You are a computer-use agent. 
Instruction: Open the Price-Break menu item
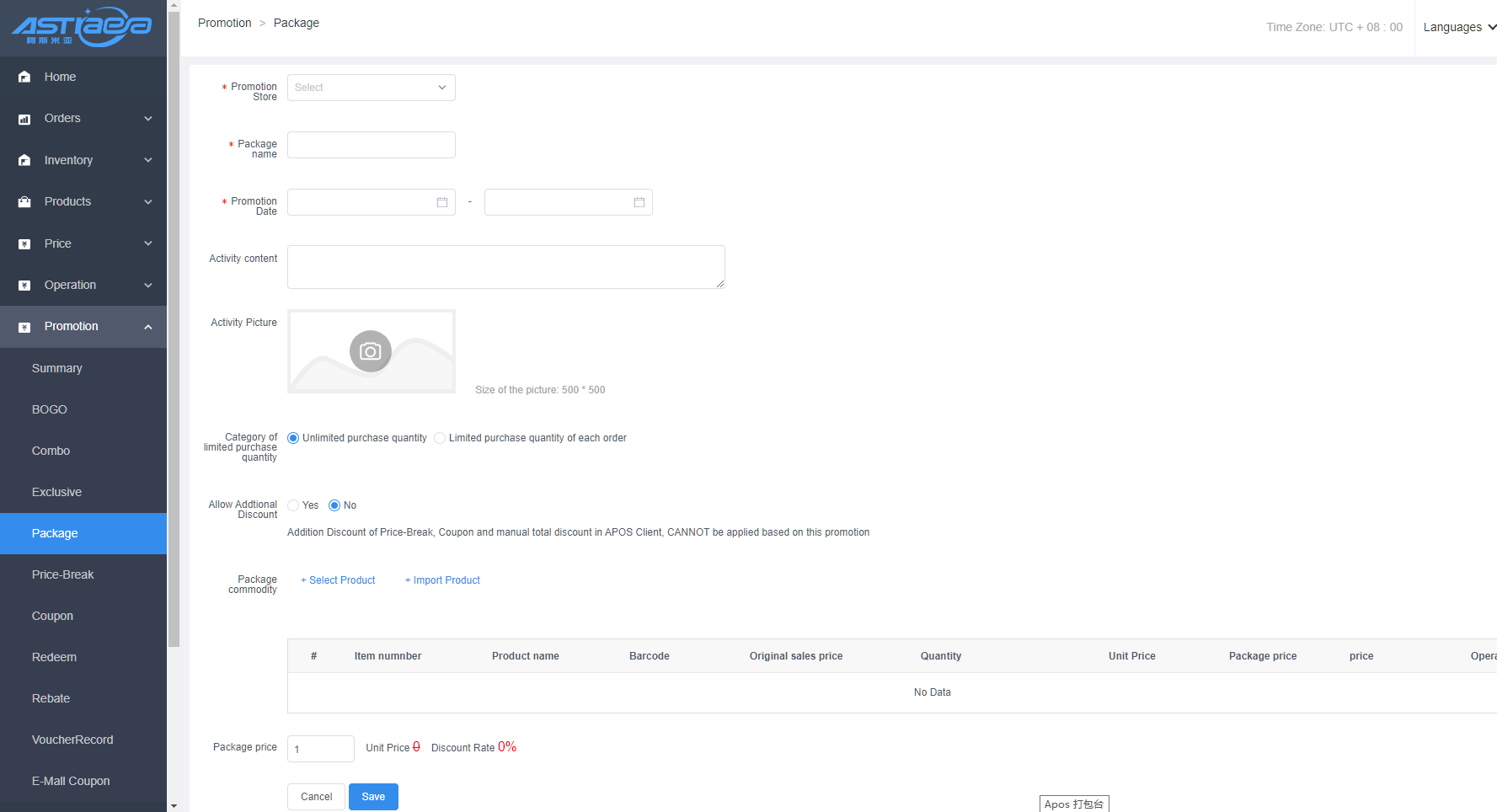(x=63, y=574)
